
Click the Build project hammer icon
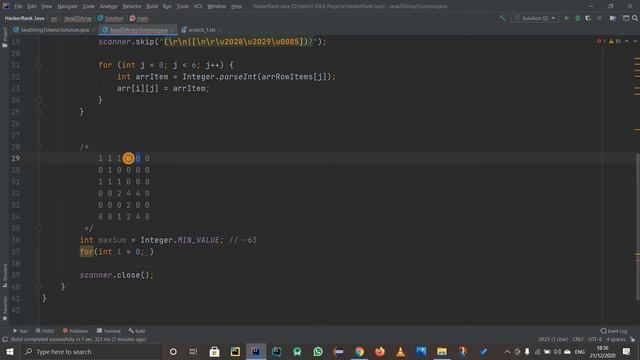[x=502, y=18]
